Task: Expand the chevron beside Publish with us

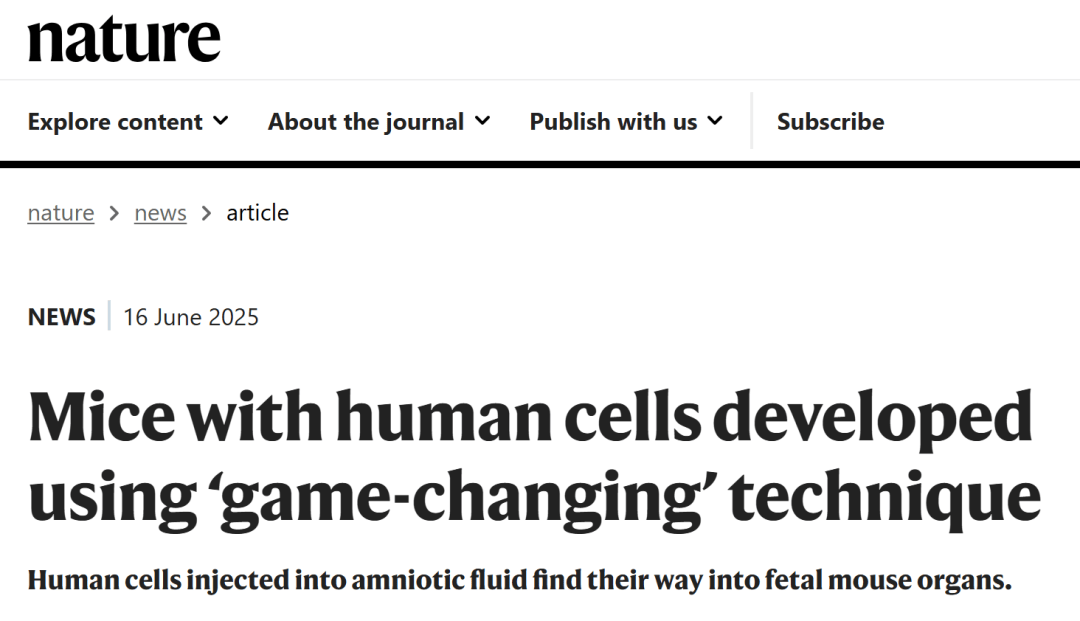Action: click(715, 121)
